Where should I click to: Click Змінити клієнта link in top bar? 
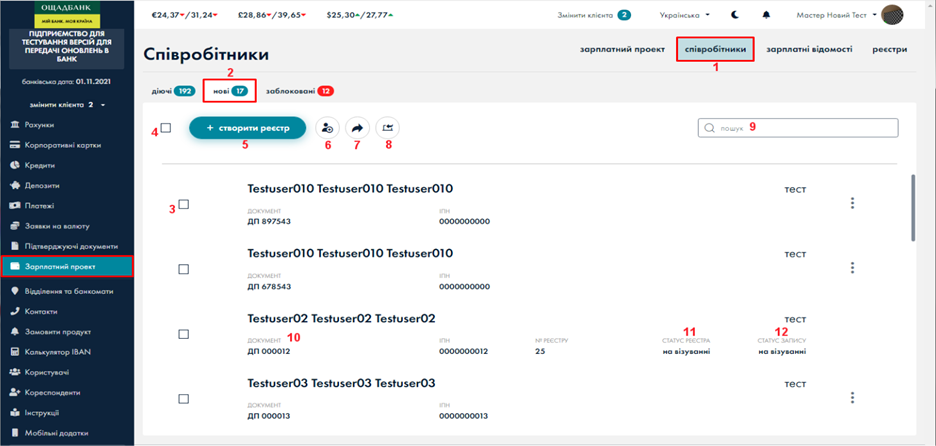[x=594, y=15]
